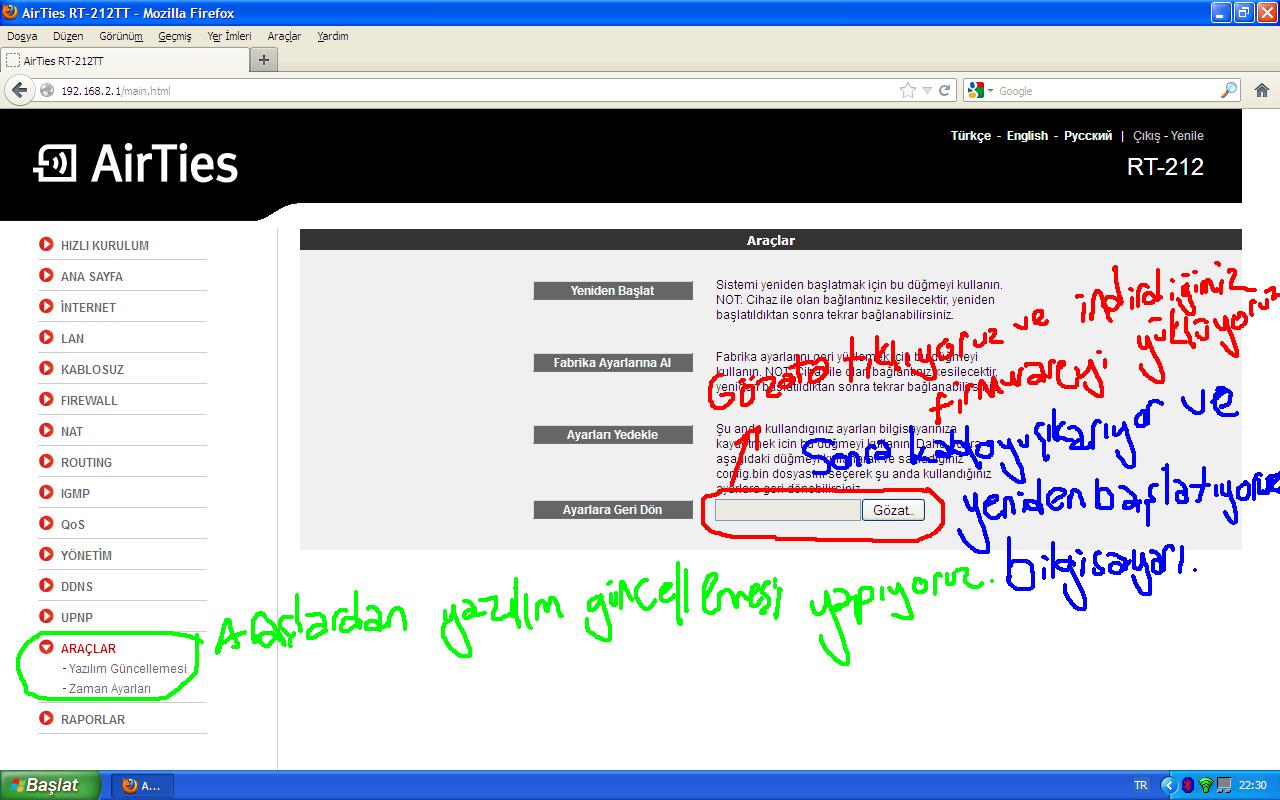Open the İNTERNET sidebar menu
1280x800 pixels.
click(88, 307)
